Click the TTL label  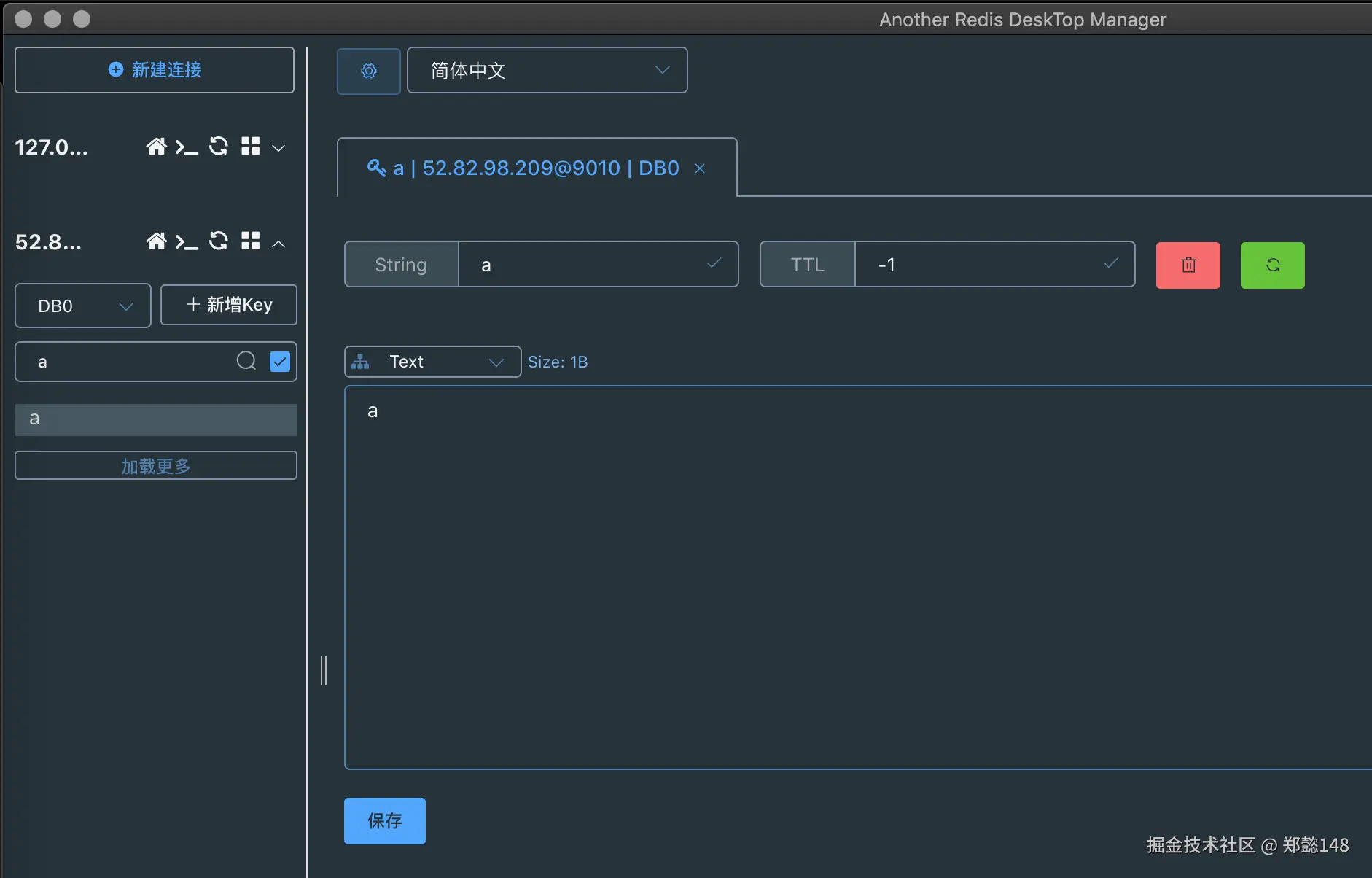[808, 265]
